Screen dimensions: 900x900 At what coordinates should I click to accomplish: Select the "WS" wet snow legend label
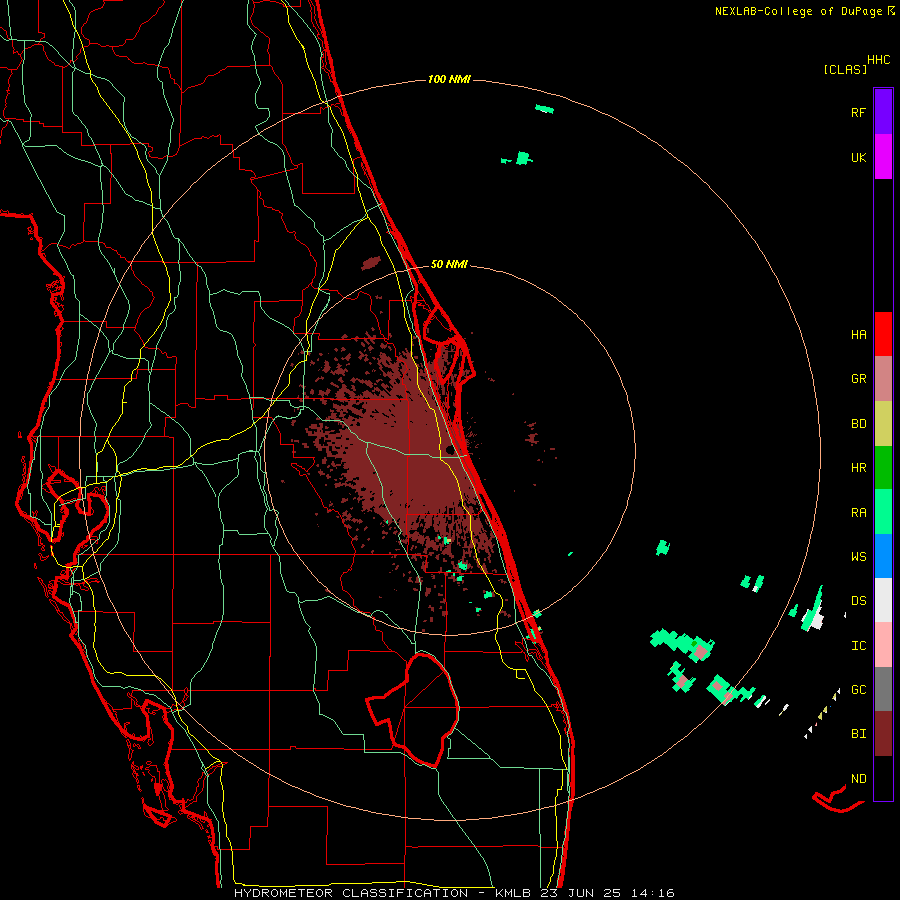[858, 557]
